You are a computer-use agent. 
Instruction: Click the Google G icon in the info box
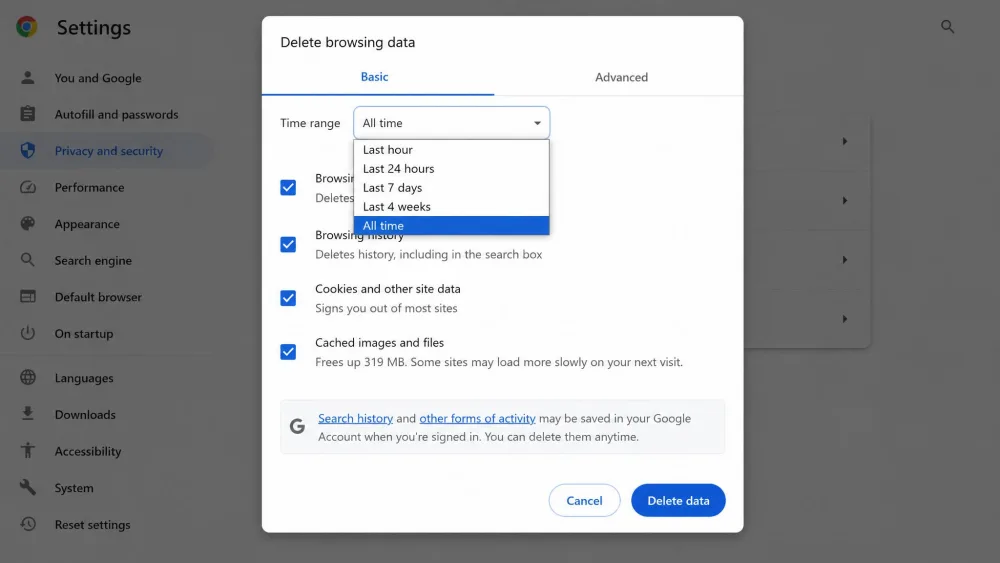297,426
